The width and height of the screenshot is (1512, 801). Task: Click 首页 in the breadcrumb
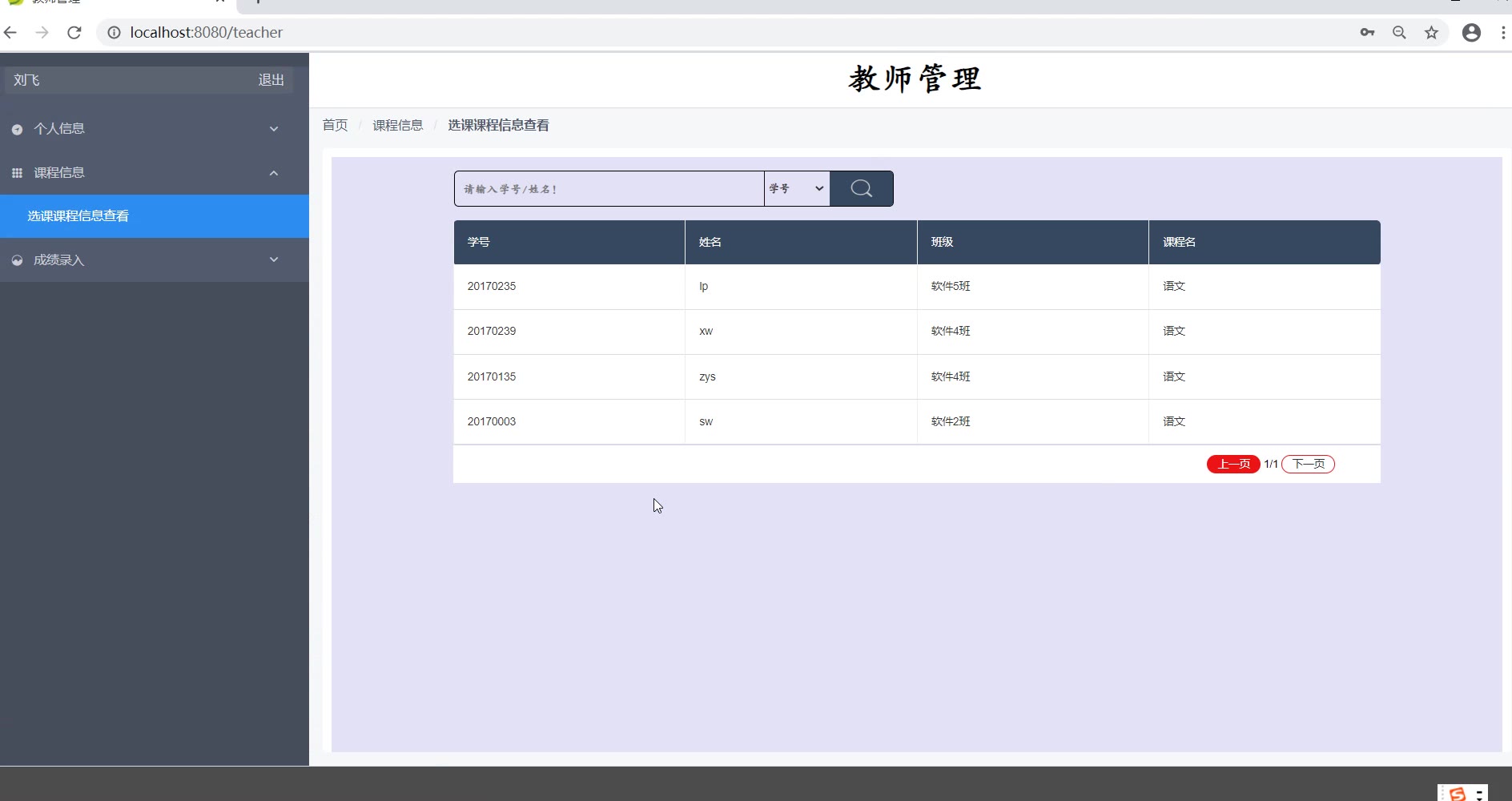click(x=335, y=125)
